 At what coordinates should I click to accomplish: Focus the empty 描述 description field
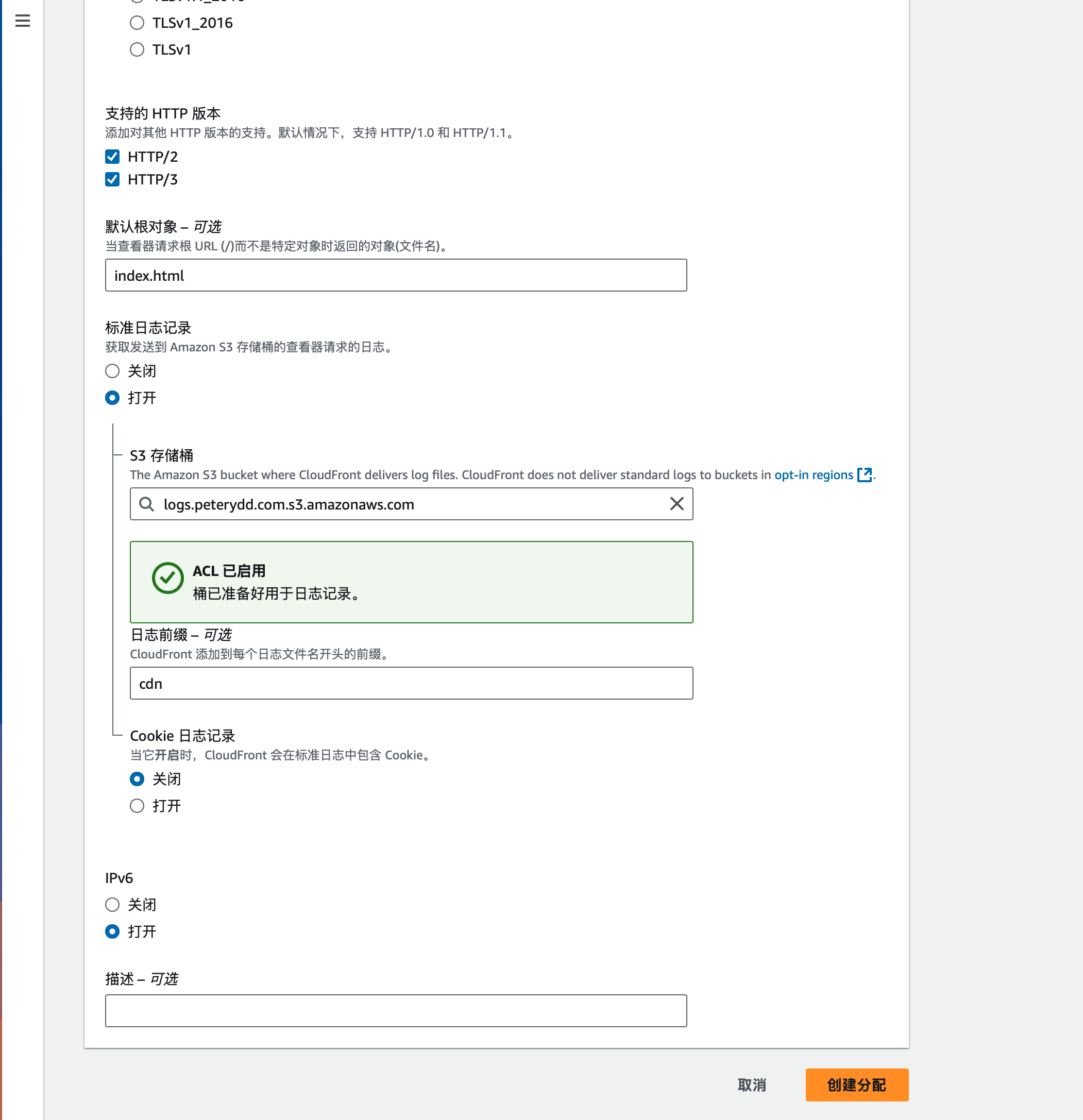coord(396,1011)
